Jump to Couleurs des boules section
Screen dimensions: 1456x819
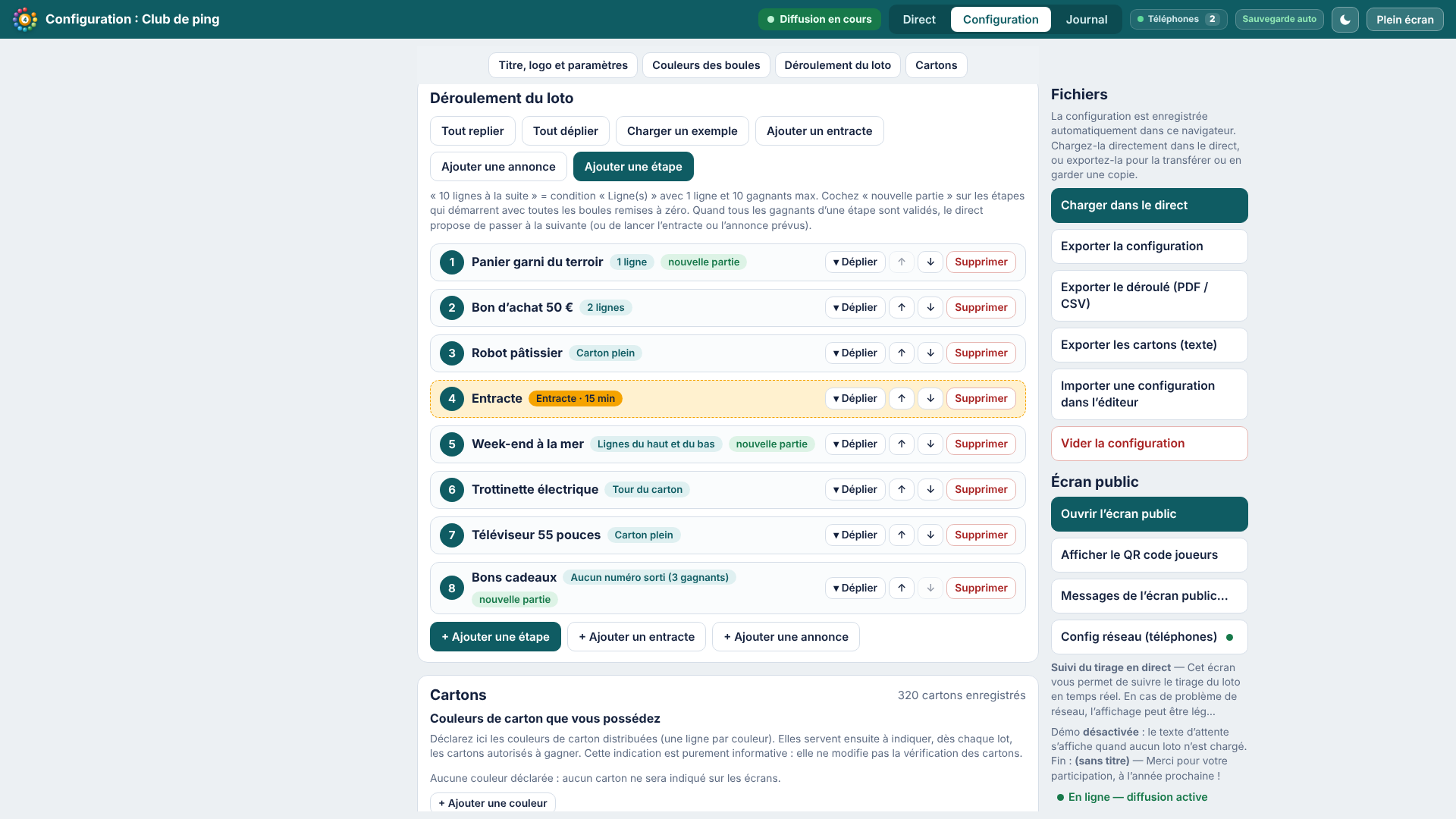(705, 65)
